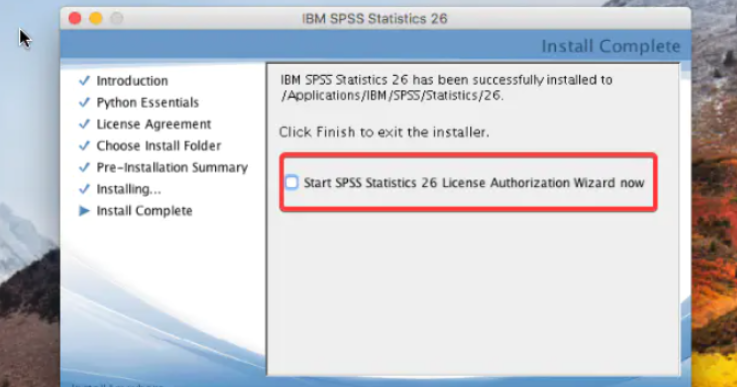Click the checkmark icon next to Installing...
Image resolution: width=737 pixels, height=387 pixels.
84,189
